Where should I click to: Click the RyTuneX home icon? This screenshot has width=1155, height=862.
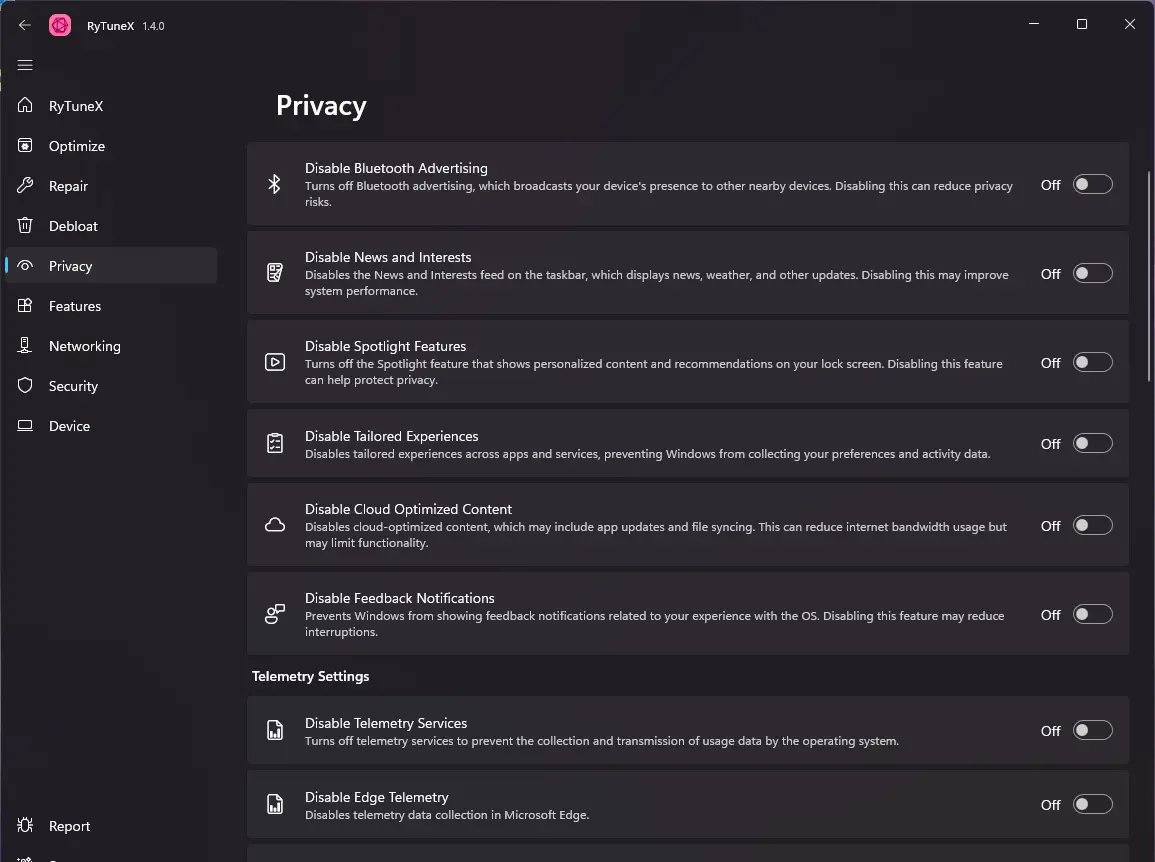25,105
